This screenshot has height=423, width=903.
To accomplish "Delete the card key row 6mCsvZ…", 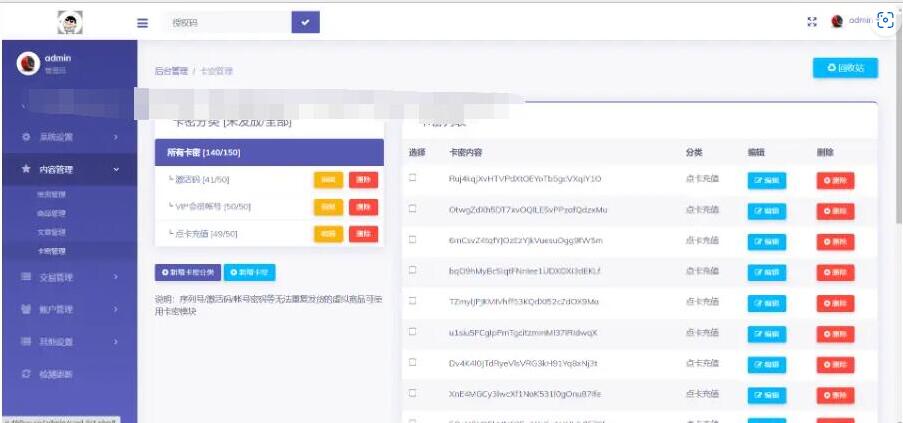I will click(x=835, y=242).
